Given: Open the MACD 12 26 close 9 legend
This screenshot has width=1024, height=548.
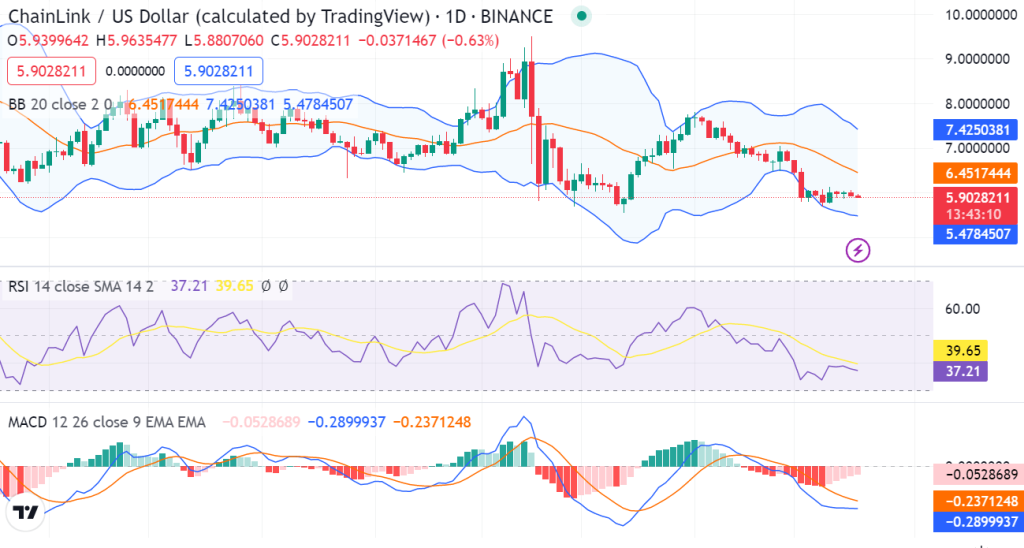Looking at the screenshot, I should tap(106, 423).
